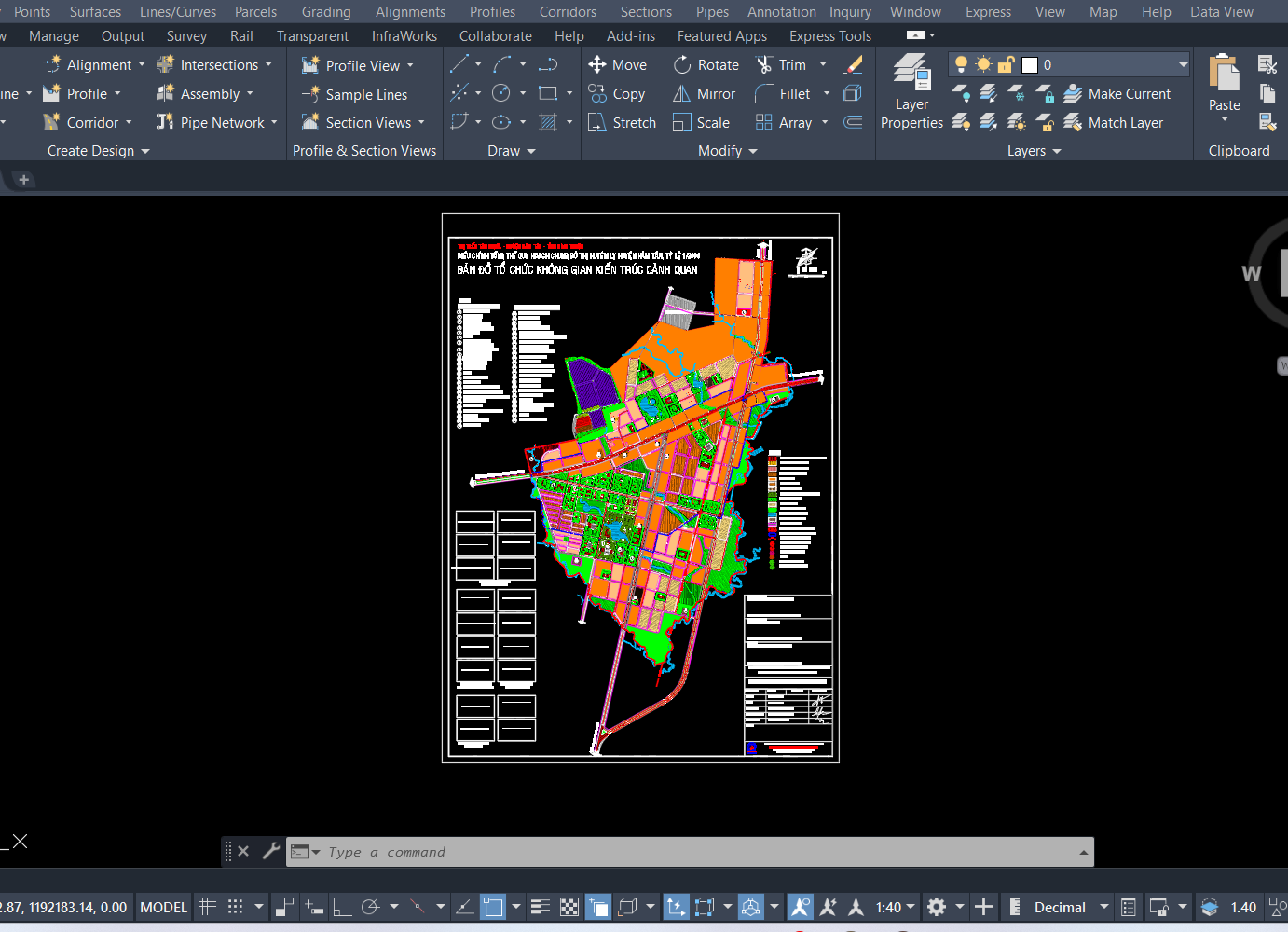This screenshot has height=932, width=1288.
Task: Switch to the Survey ribbon tab
Action: point(186,35)
